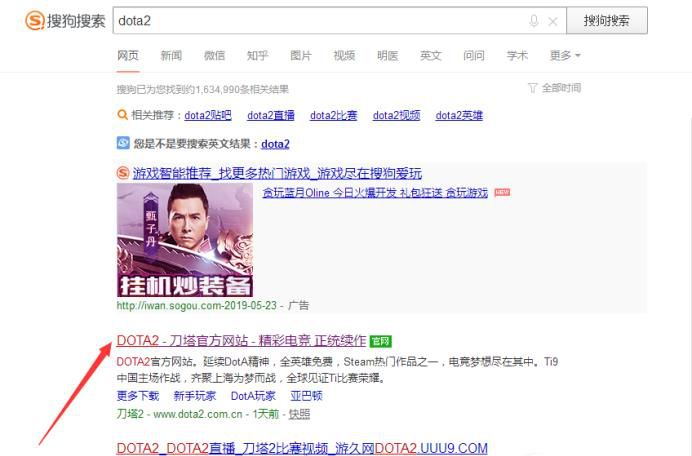Viewport: 692px width, 456px height.
Task: Click the 挂机炒装备 ad thumbnail image
Action: pos(185,240)
